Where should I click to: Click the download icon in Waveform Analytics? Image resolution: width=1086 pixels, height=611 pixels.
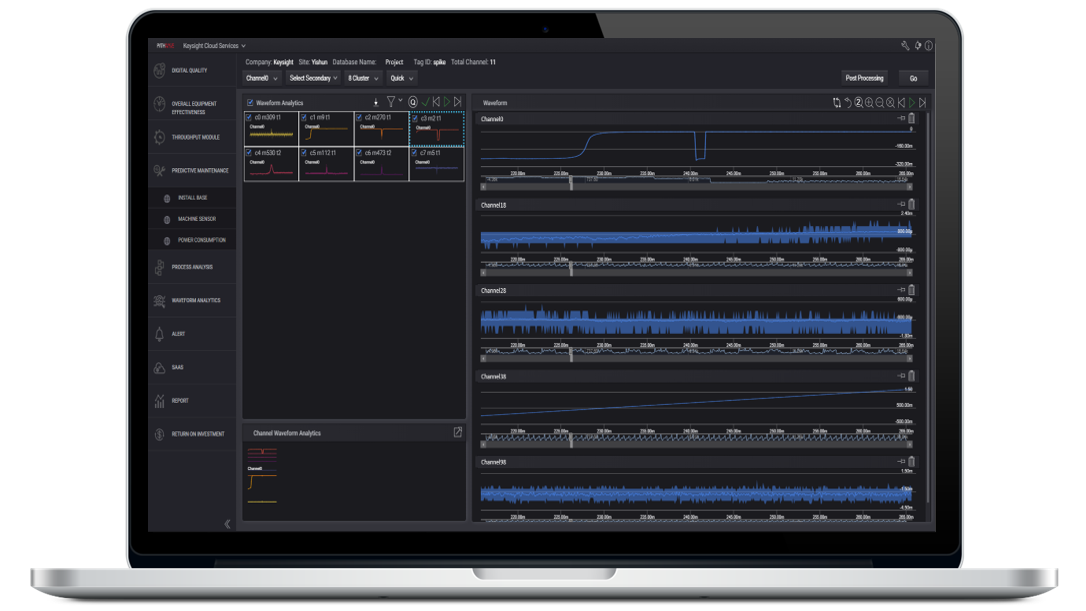(x=376, y=102)
